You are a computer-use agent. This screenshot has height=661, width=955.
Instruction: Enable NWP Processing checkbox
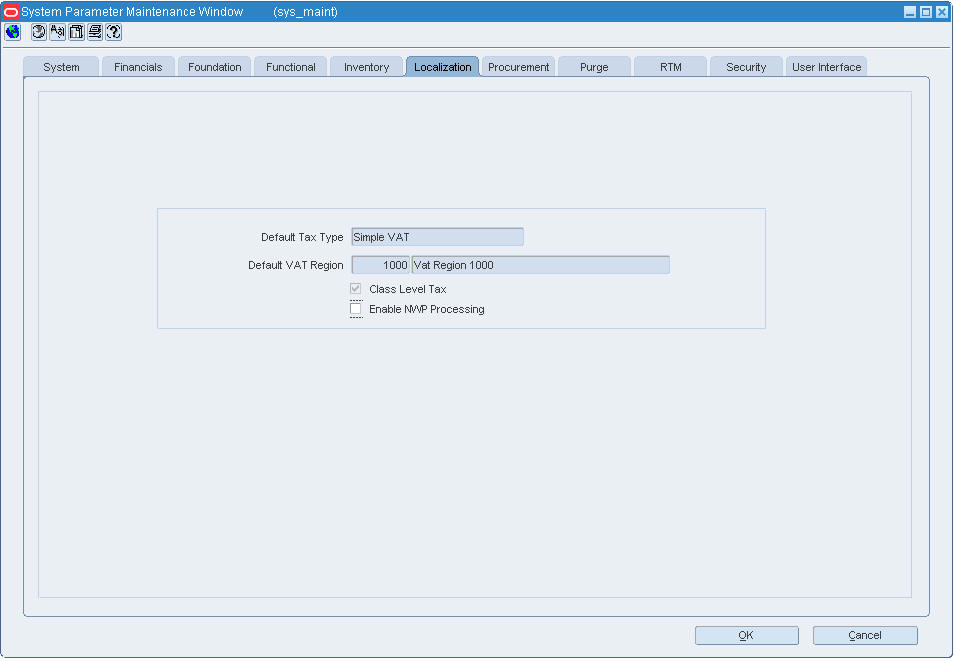[356, 309]
